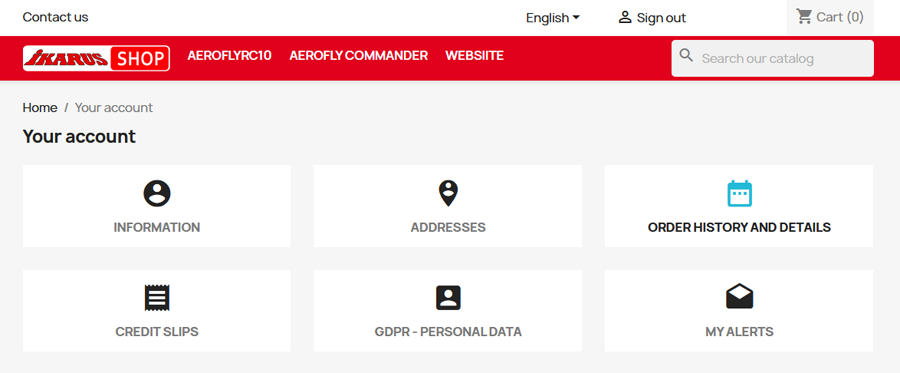Sign out of the account
This screenshot has width=900, height=373.
point(661,18)
